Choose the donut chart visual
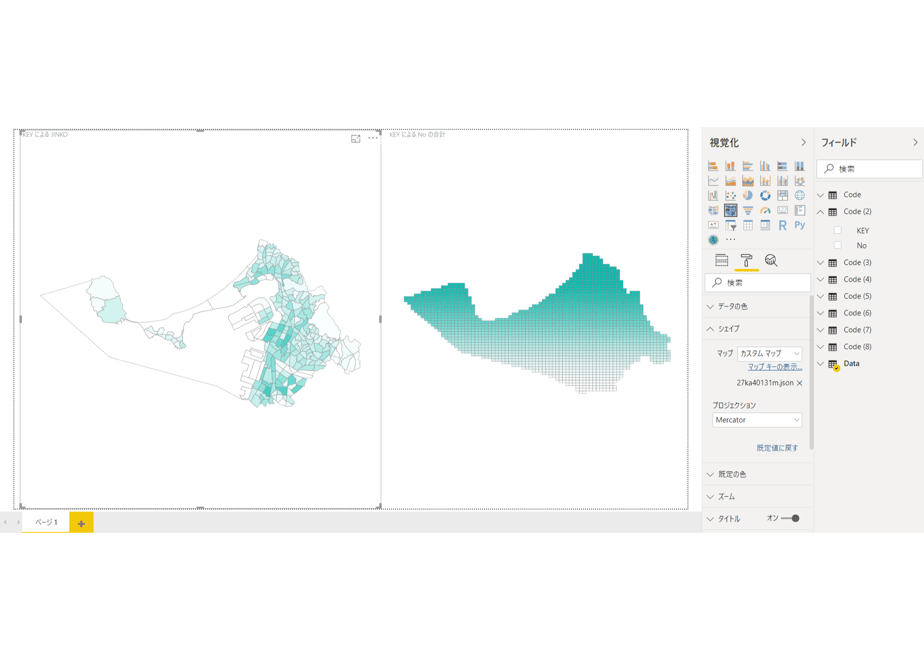Screen dimensions: 924x660 point(765,195)
